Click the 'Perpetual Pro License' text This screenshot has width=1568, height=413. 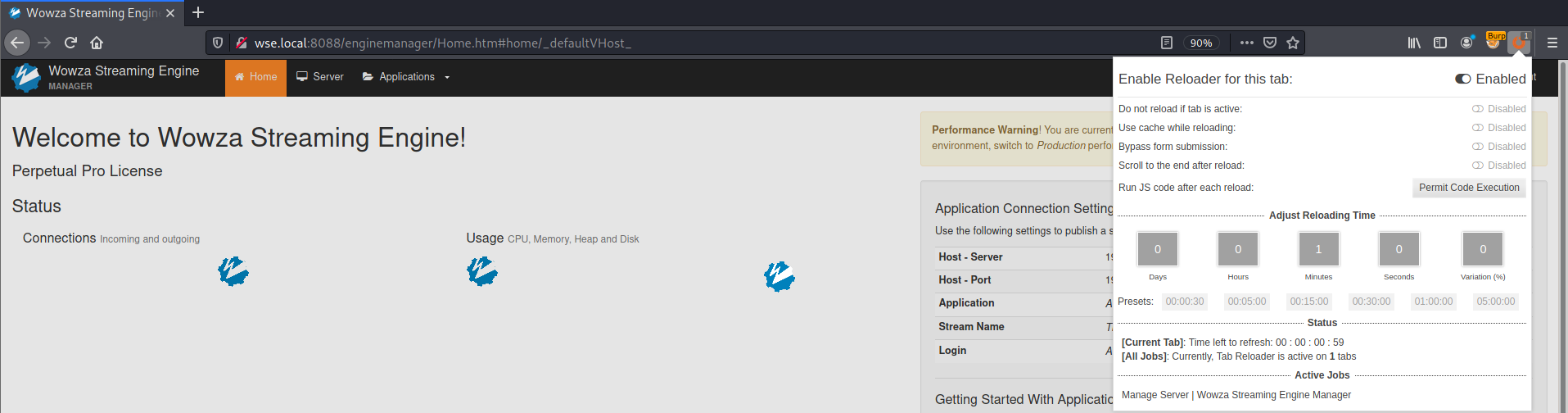(x=88, y=171)
